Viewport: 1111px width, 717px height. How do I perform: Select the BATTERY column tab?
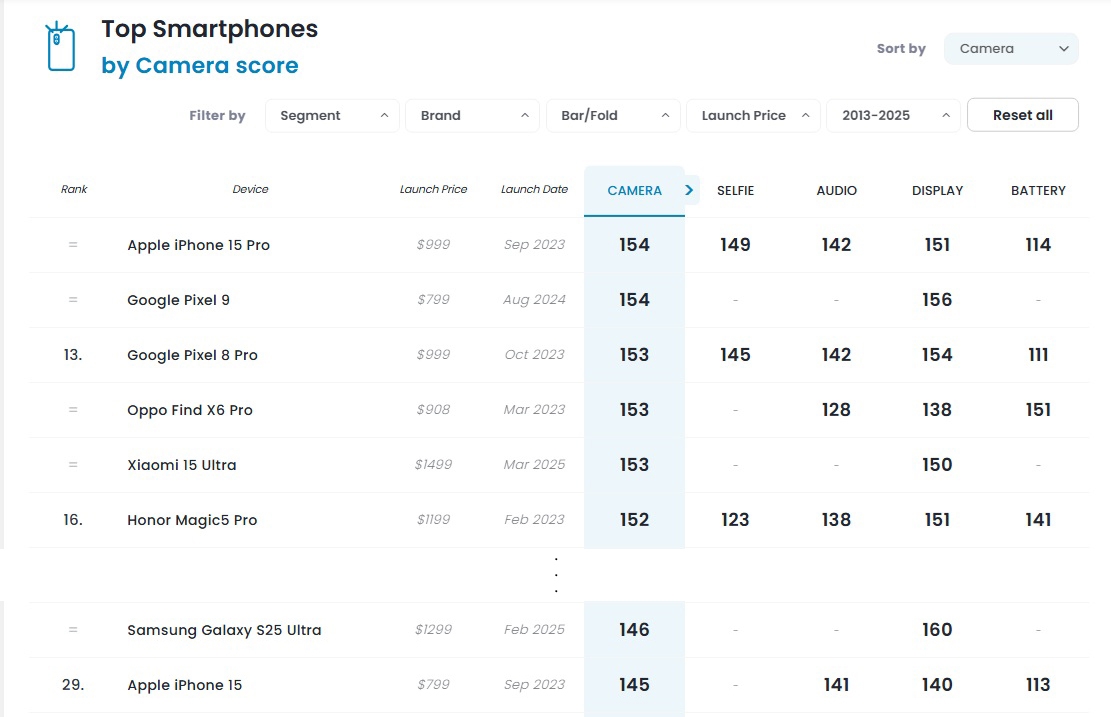1038,191
